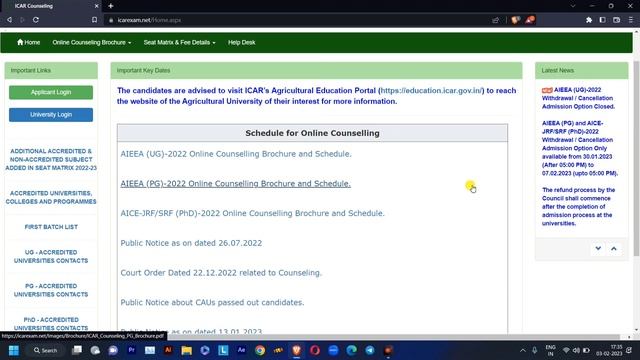
Task: Open Accredited Universities, Colleges and Programmes link
Action: pos(51,198)
